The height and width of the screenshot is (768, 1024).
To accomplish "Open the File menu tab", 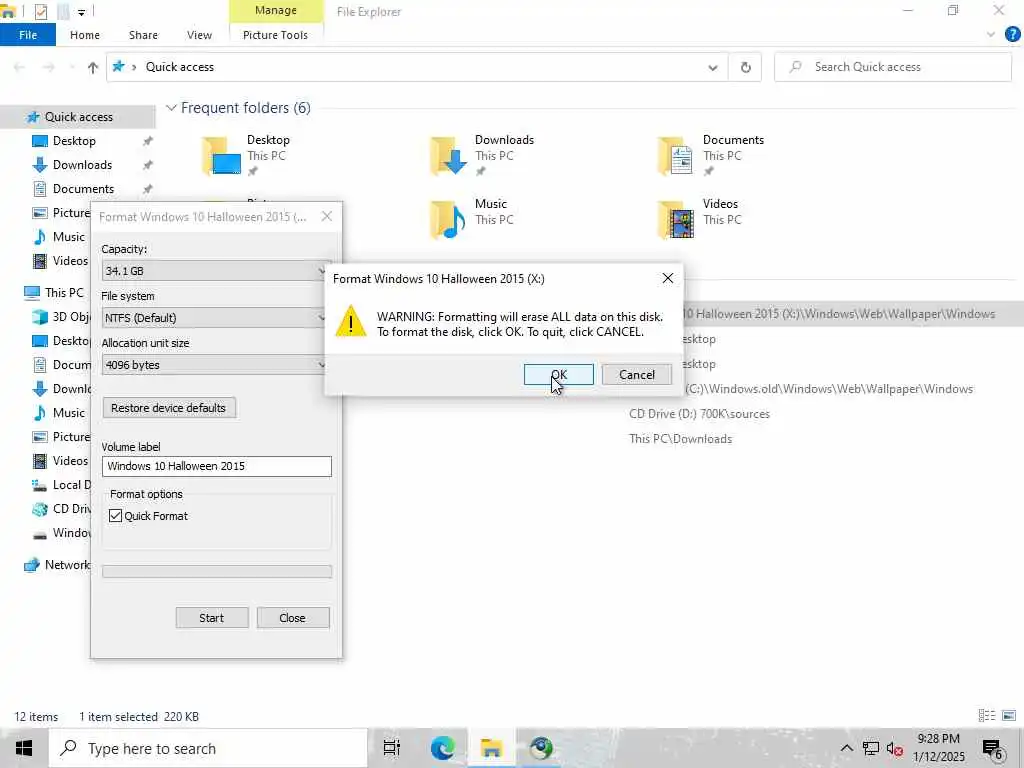I will click(28, 35).
